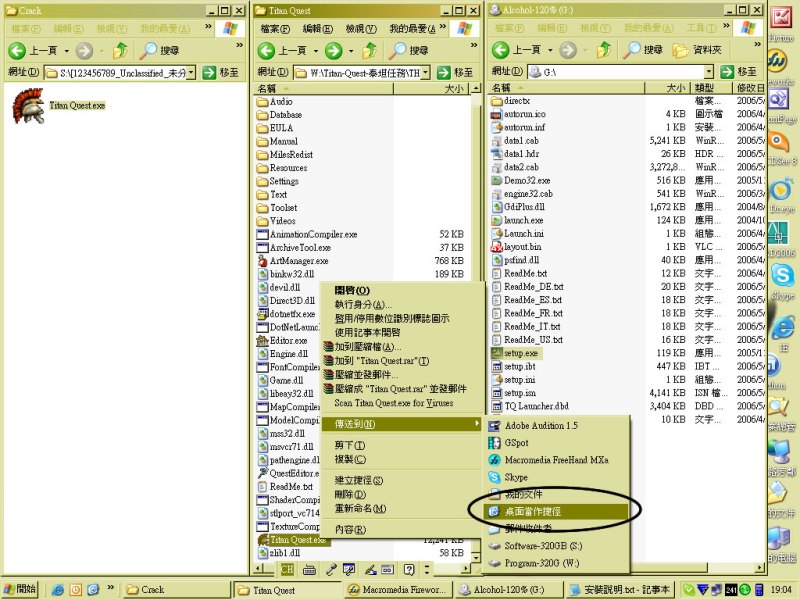This screenshot has width=800, height=600.
Task: Send to Program-320G (W:) drive
Action: pos(557,563)
